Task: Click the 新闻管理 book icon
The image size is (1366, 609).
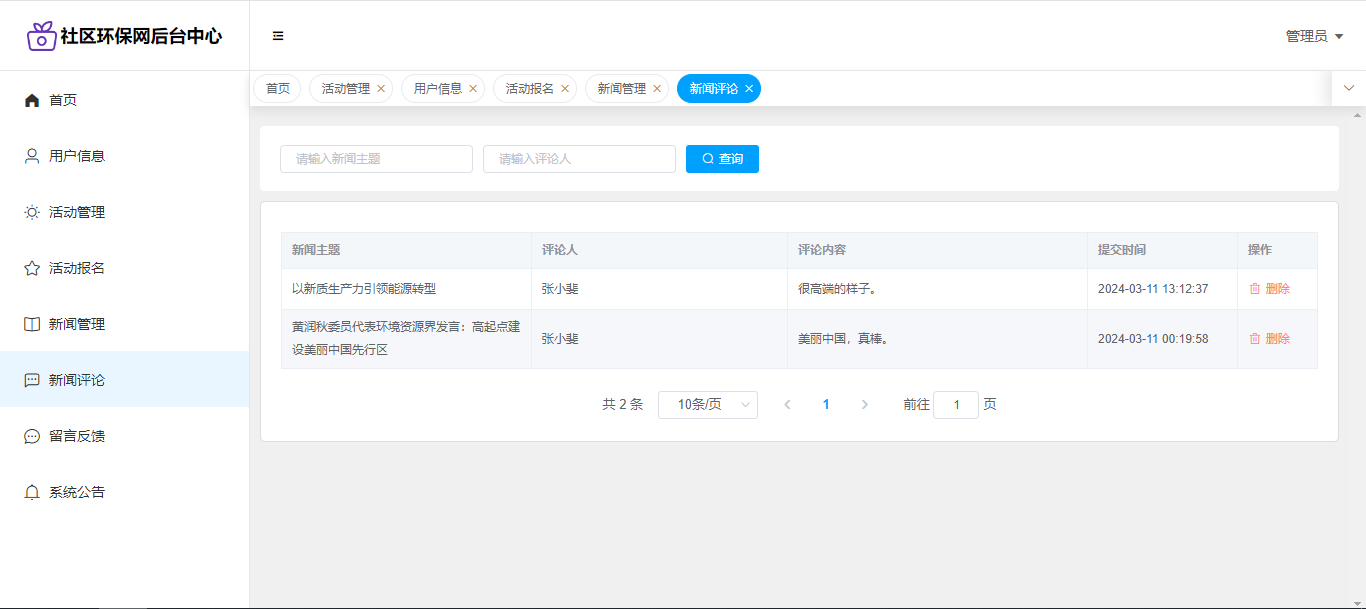Action: coord(32,324)
